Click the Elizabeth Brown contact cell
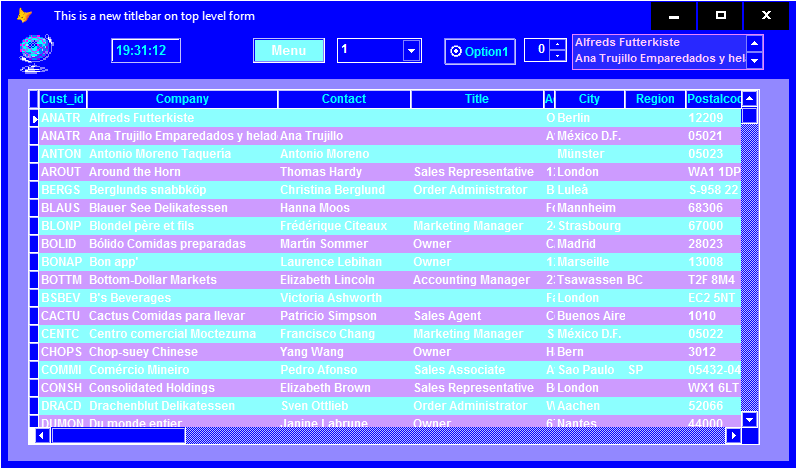This screenshot has height=469, width=797. pos(344,388)
